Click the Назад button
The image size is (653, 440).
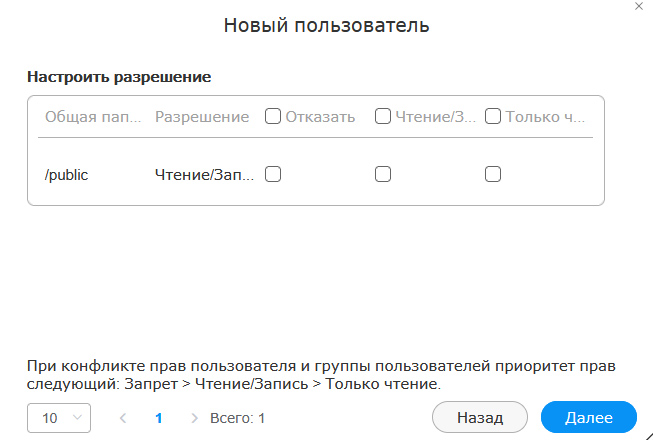[480, 417]
